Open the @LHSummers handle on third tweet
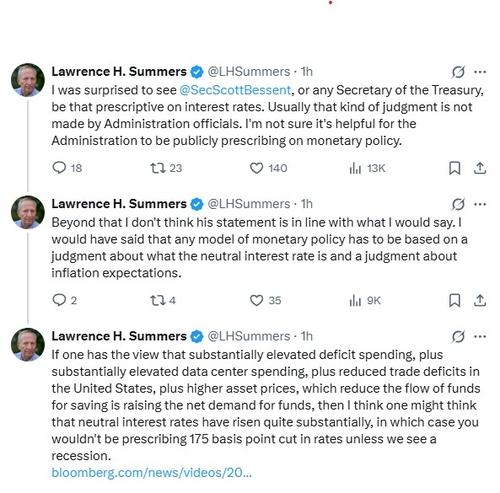The width and height of the screenshot is (500, 493). tap(249, 336)
